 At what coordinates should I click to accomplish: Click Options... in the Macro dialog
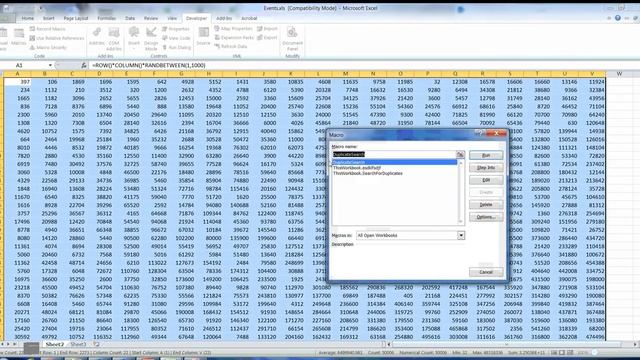(x=486, y=217)
